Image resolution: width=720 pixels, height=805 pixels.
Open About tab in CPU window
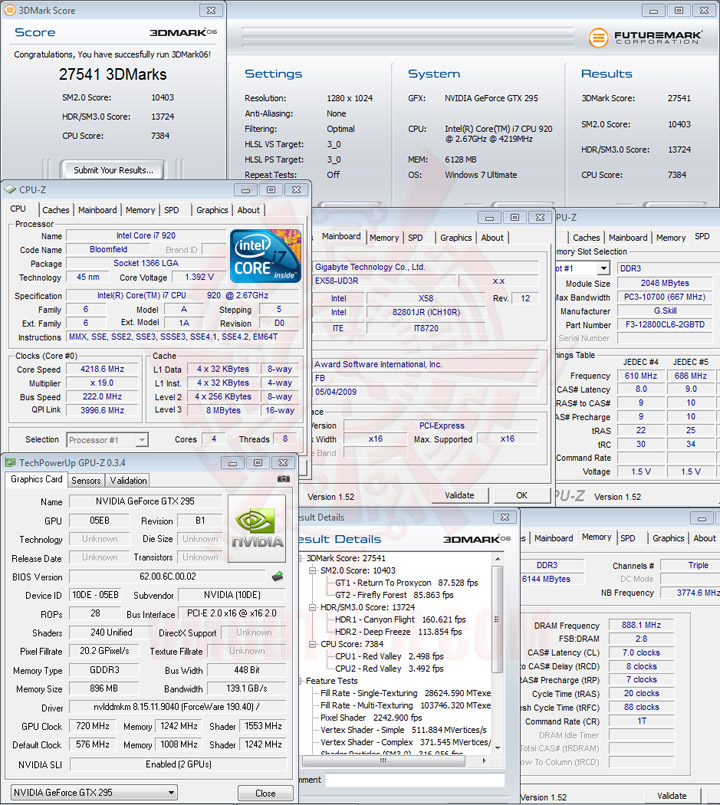(248, 210)
